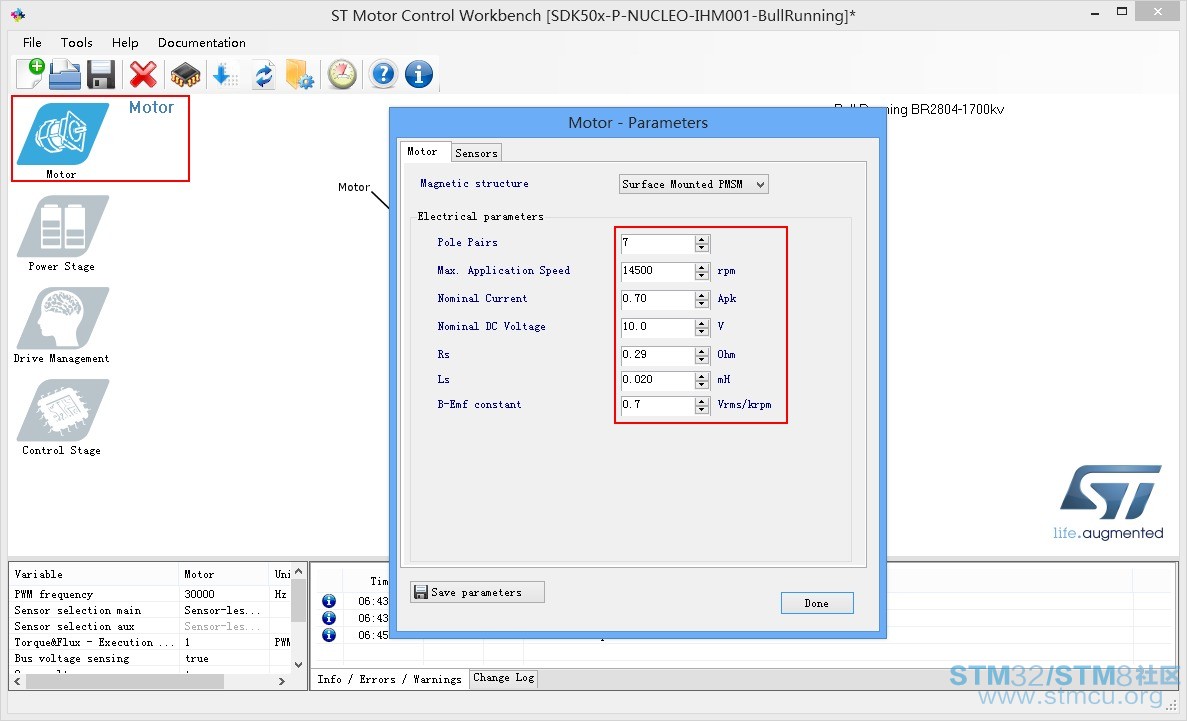
Task: Click the Ls inductance field
Action: (657, 380)
